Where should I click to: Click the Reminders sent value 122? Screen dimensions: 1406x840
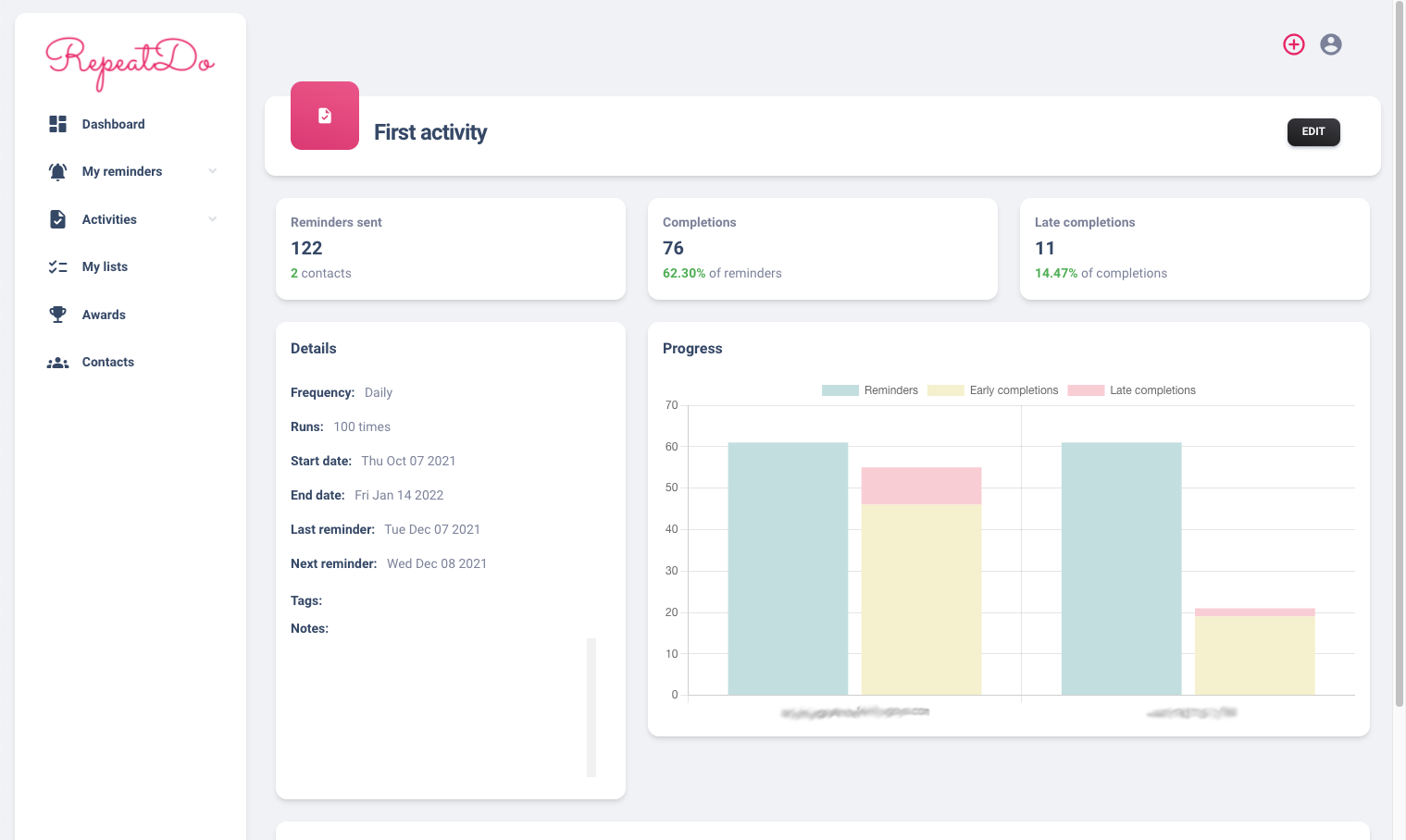coord(306,248)
